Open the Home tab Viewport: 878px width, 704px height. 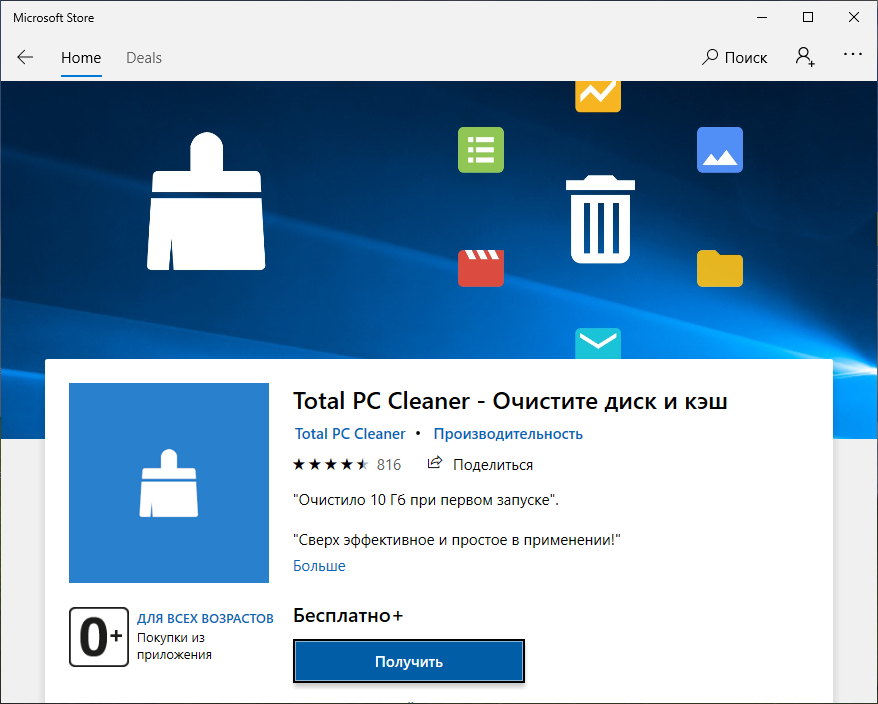(x=81, y=58)
